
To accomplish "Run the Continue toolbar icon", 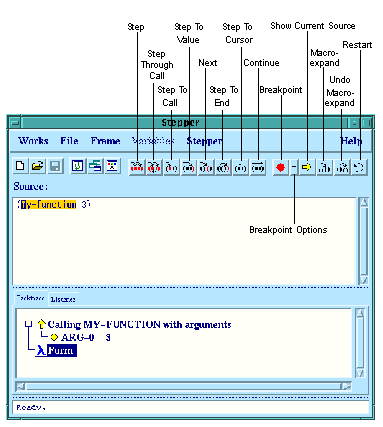I will (258, 167).
